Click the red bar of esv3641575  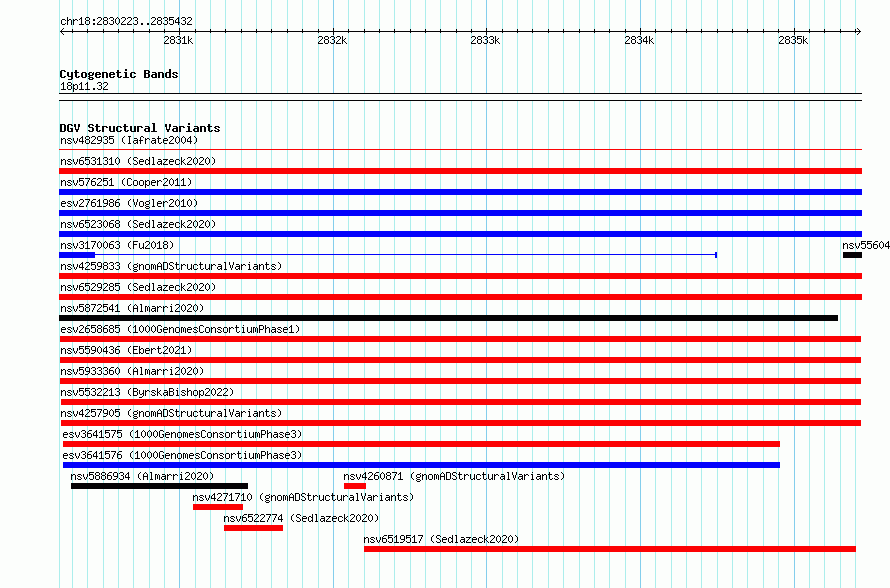(x=421, y=444)
